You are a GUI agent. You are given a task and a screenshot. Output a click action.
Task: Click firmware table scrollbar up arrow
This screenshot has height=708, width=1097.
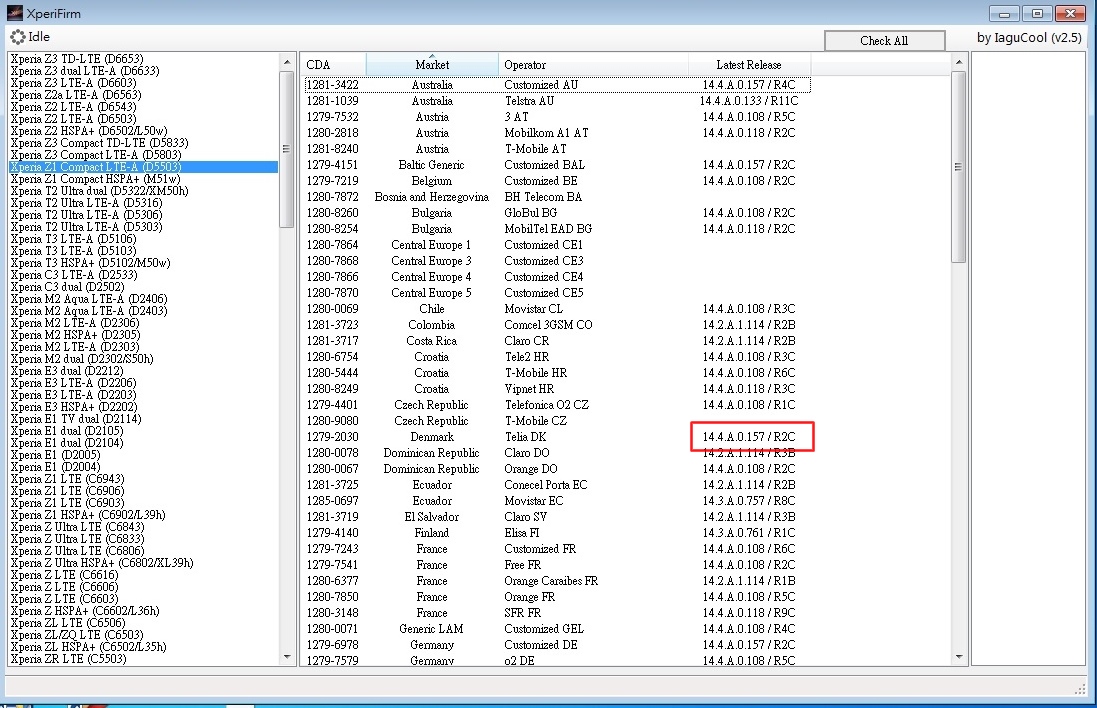[959, 62]
